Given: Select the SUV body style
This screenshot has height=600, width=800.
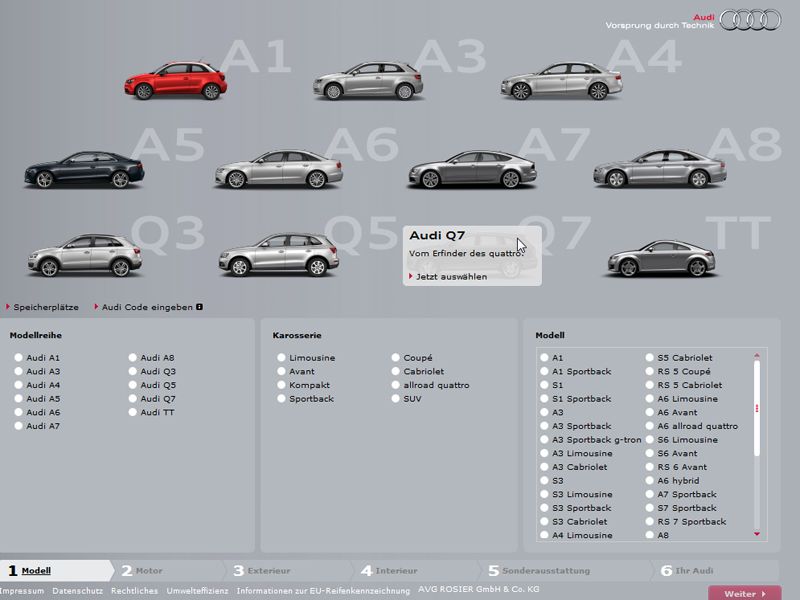Looking at the screenshot, I should [x=395, y=398].
